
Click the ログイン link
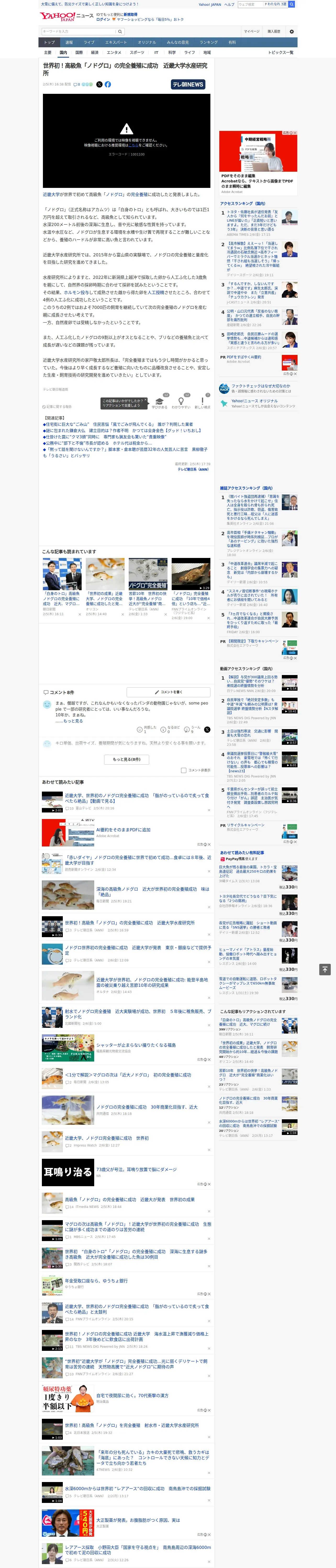pos(103,20)
